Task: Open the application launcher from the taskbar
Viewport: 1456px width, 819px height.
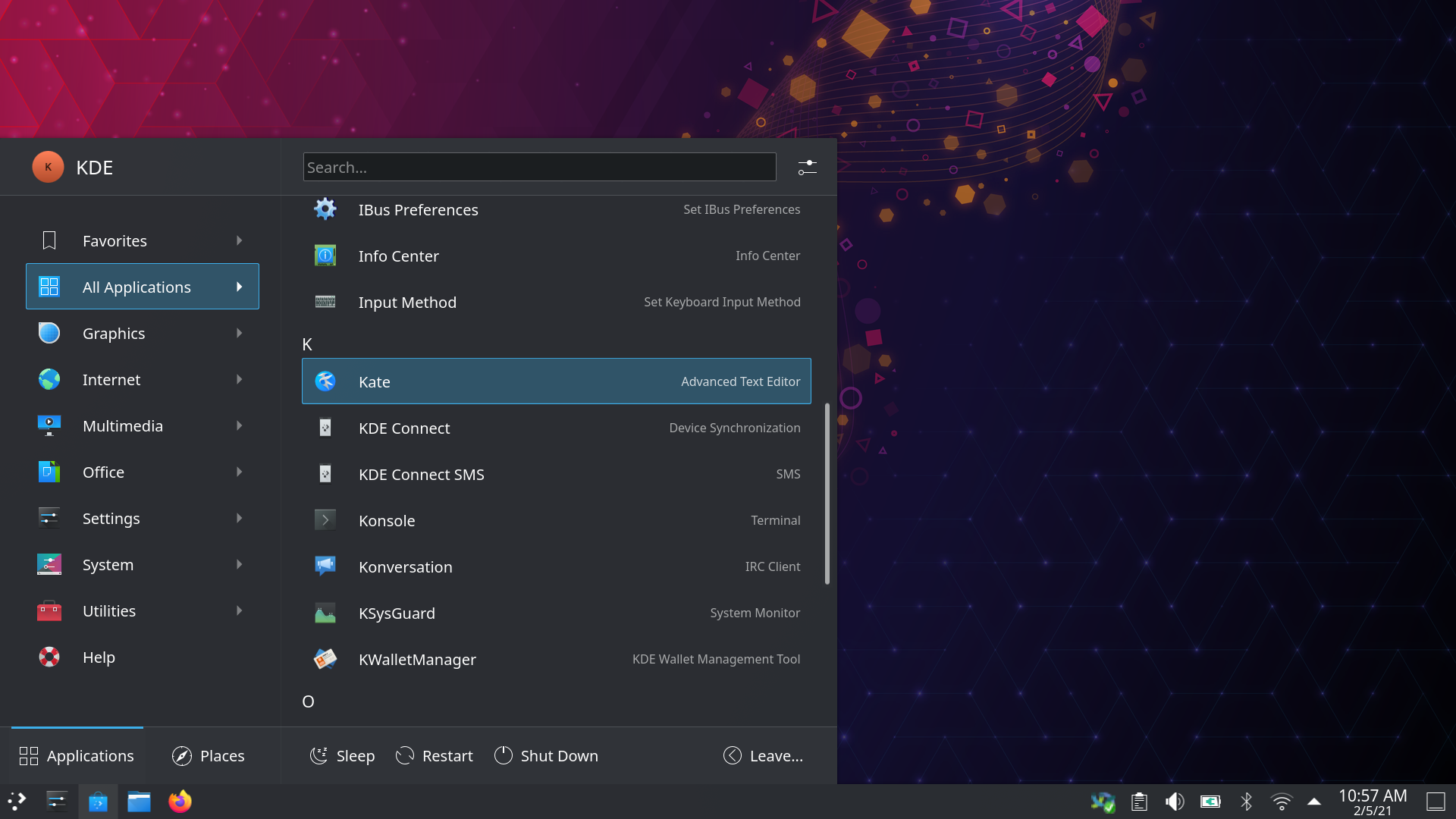Action: tap(17, 802)
